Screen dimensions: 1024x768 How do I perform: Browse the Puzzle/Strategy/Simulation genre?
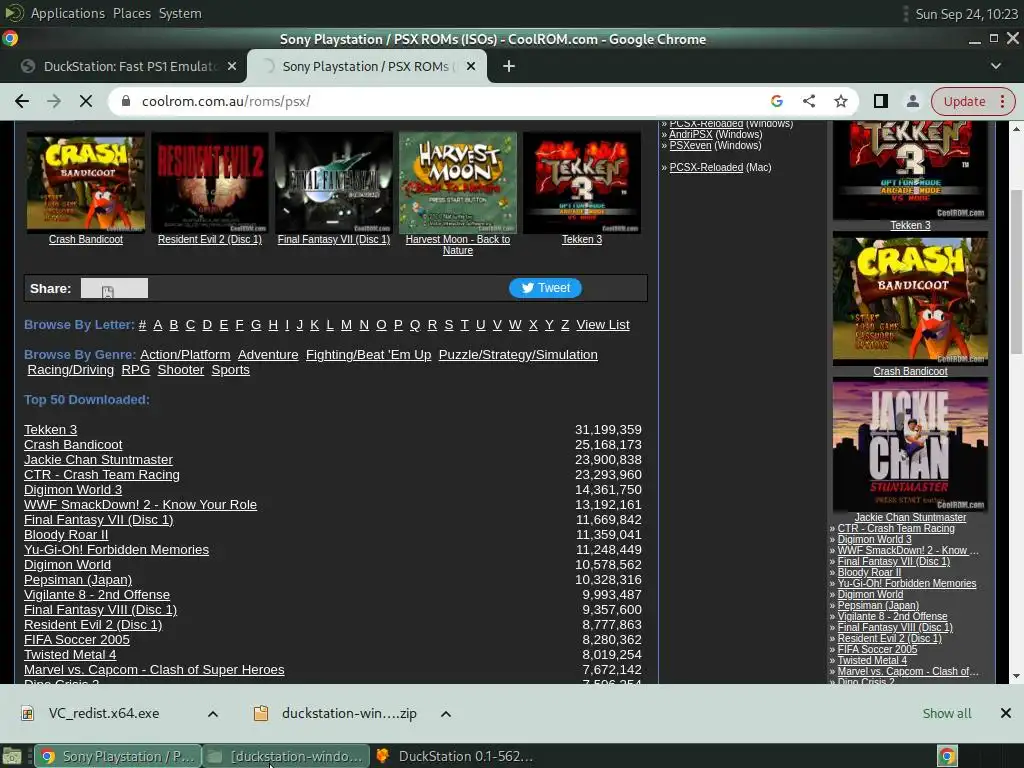(x=518, y=355)
